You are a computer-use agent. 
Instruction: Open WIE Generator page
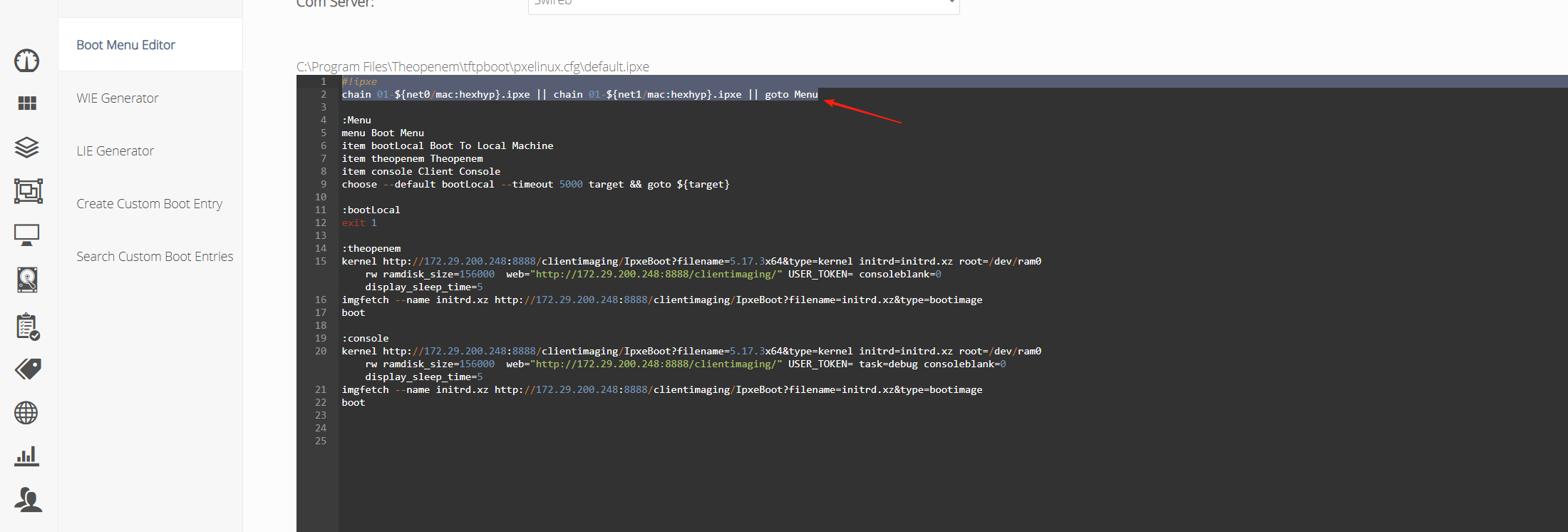tap(118, 98)
